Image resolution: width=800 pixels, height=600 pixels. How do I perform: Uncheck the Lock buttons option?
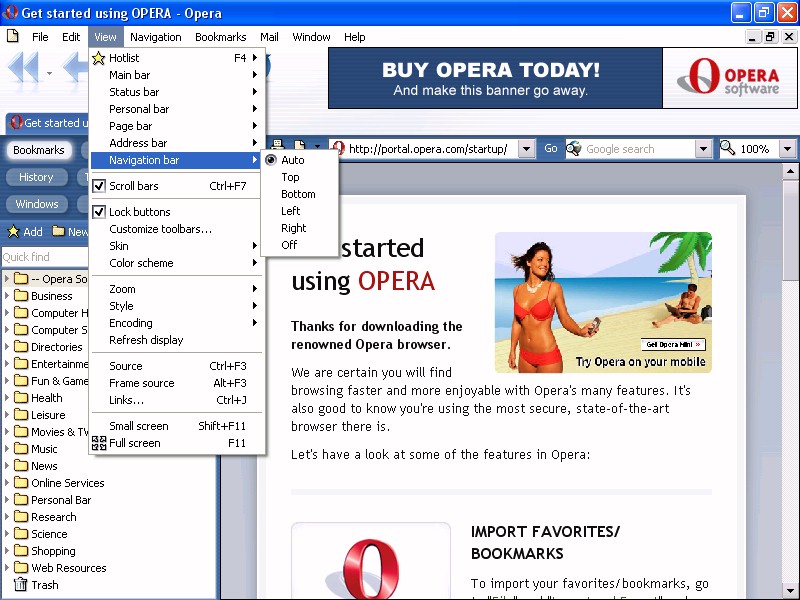coord(99,212)
